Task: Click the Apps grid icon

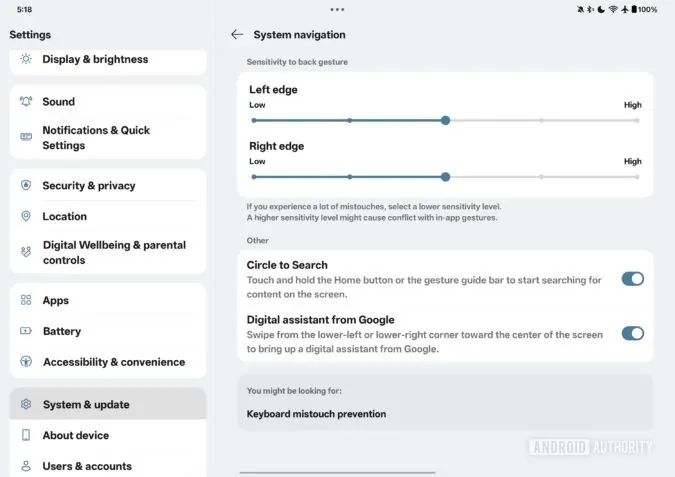Action: click(26, 300)
